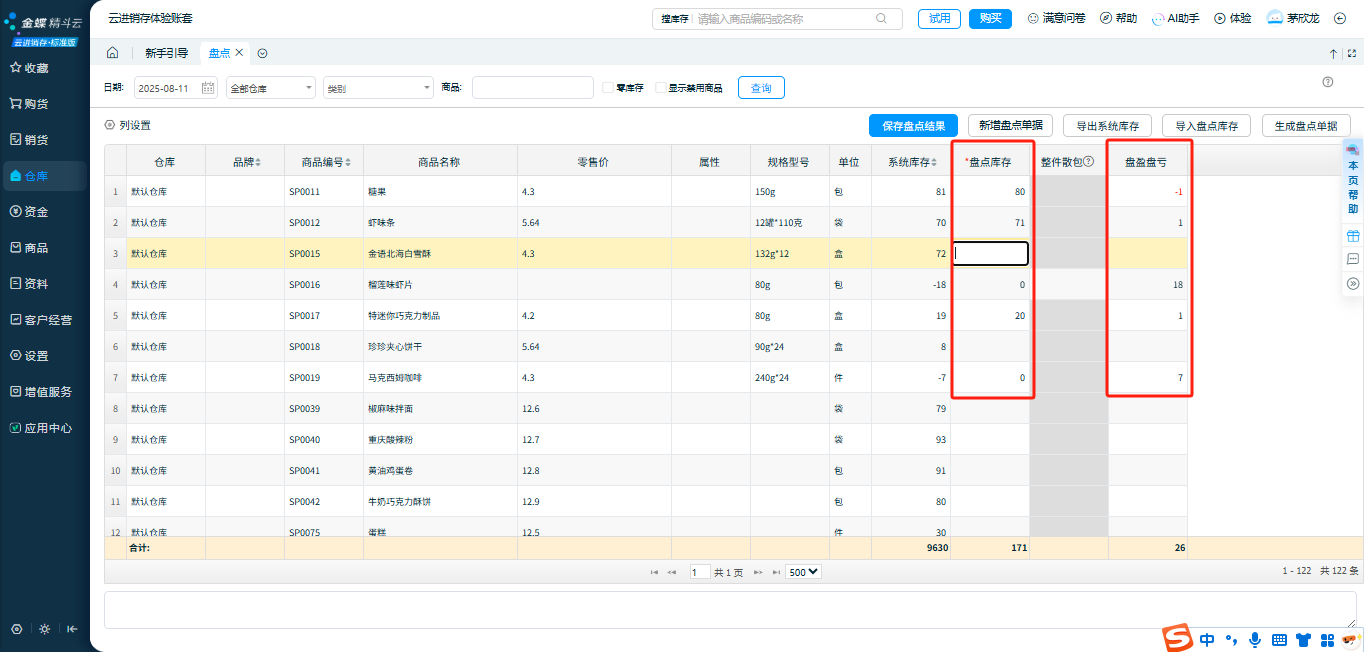Click the logout arrow icon at top right
1364x652 pixels.
tap(1340, 18)
